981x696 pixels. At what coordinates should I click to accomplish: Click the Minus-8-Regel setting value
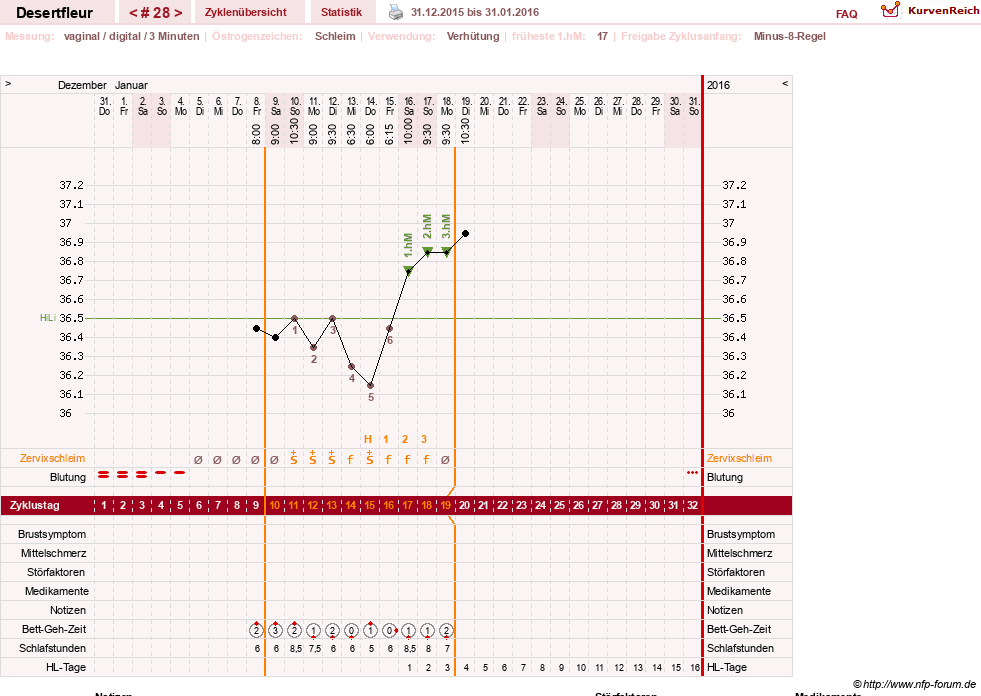[790, 36]
